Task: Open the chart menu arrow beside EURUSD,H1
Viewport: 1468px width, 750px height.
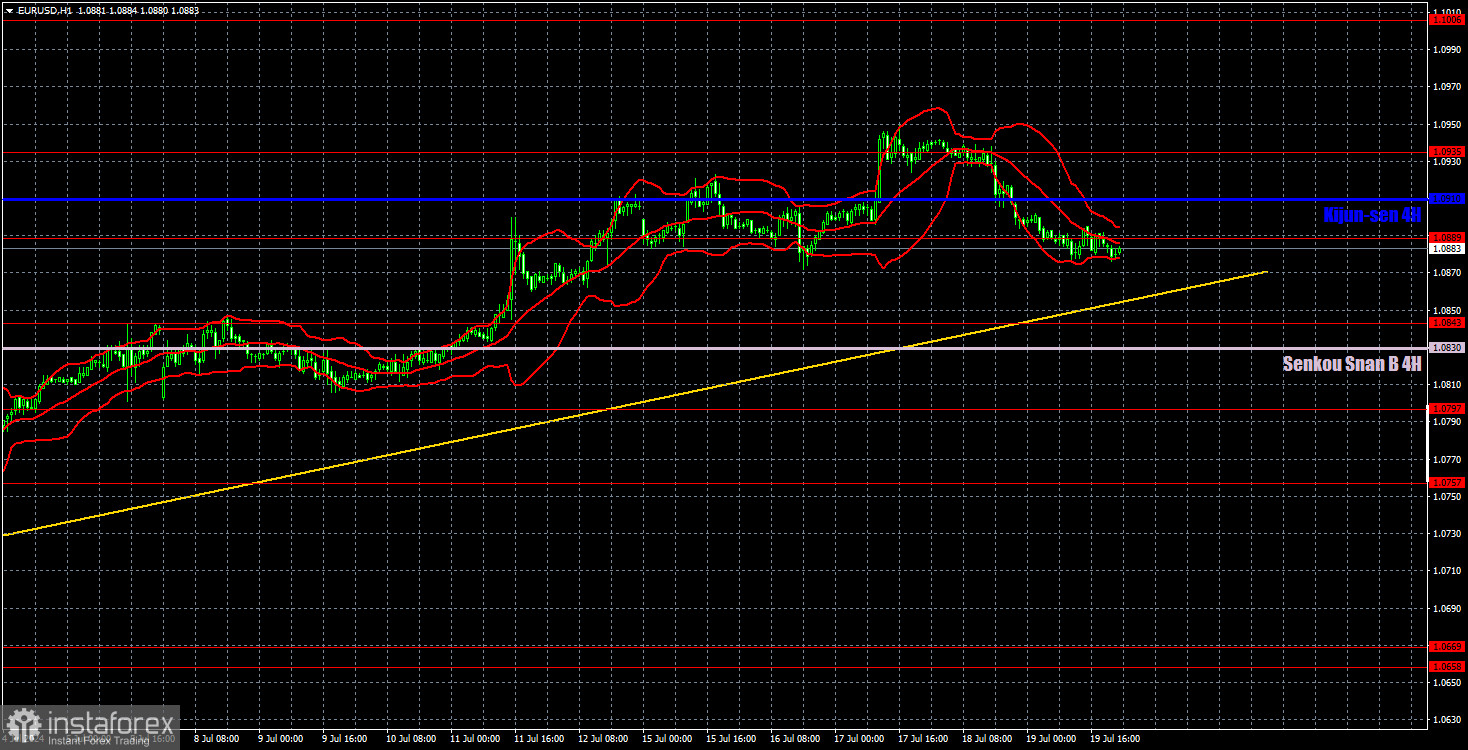Action: [9, 10]
